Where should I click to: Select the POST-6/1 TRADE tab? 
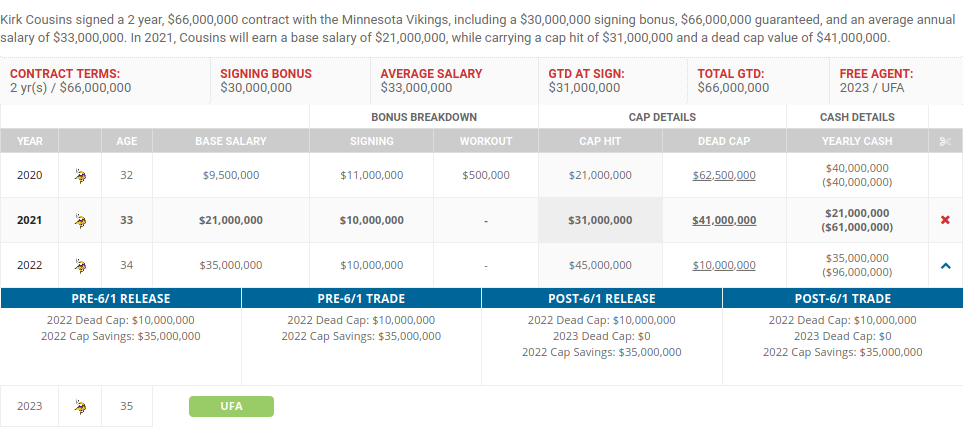pyautogui.click(x=843, y=299)
